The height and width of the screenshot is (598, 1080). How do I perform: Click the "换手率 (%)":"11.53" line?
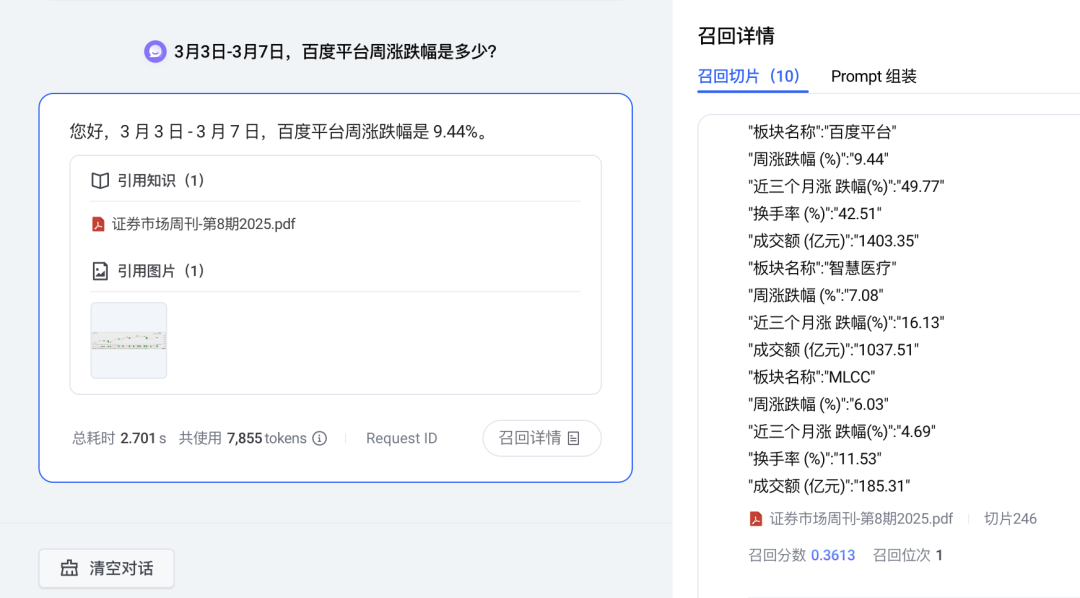(815, 458)
